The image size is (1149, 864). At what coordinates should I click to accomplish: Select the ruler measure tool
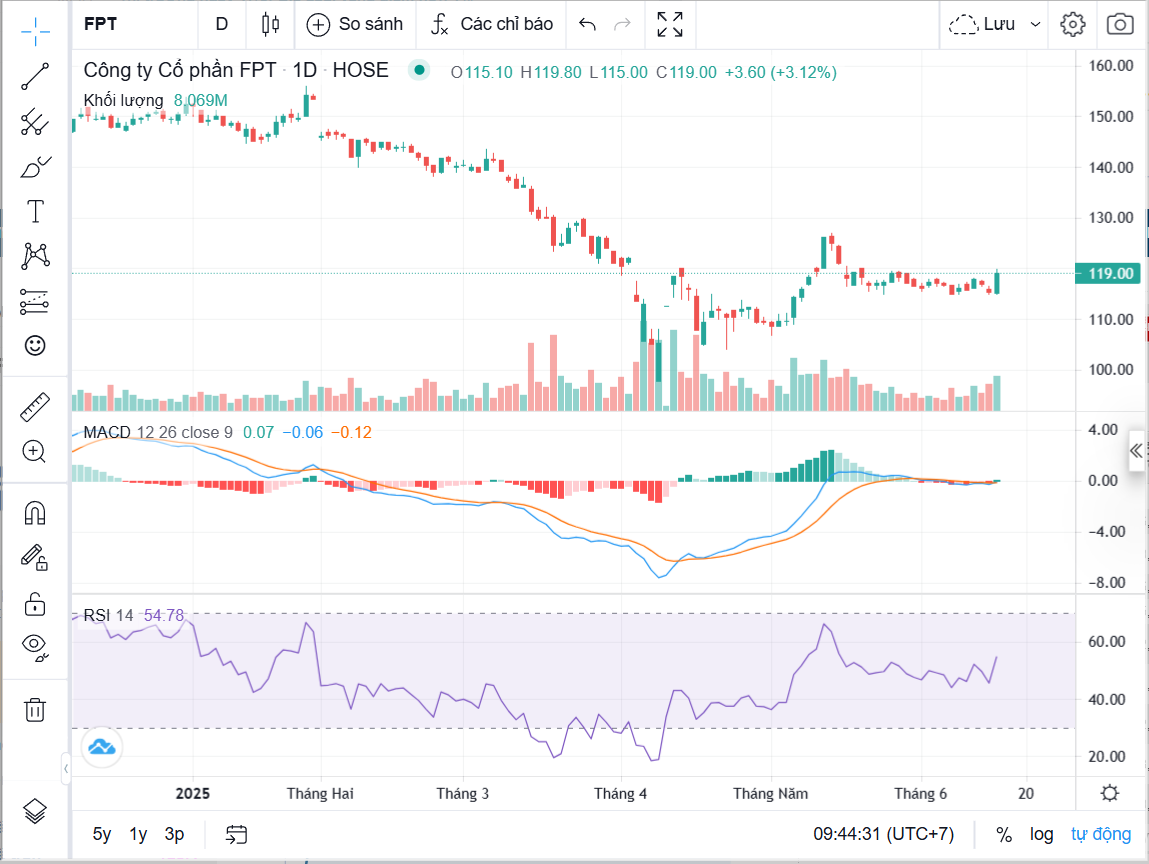point(35,407)
